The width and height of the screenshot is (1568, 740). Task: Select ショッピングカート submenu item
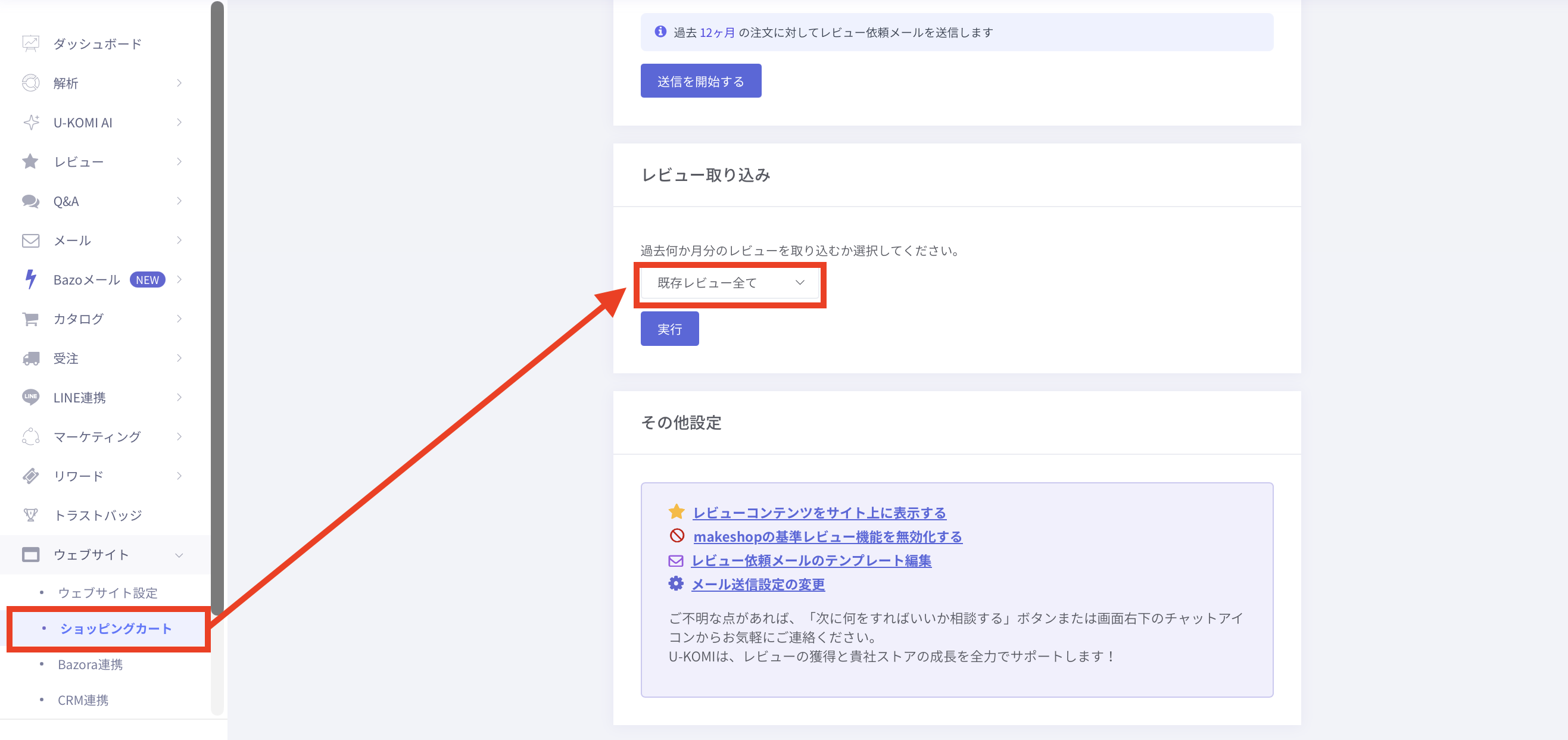(116, 629)
